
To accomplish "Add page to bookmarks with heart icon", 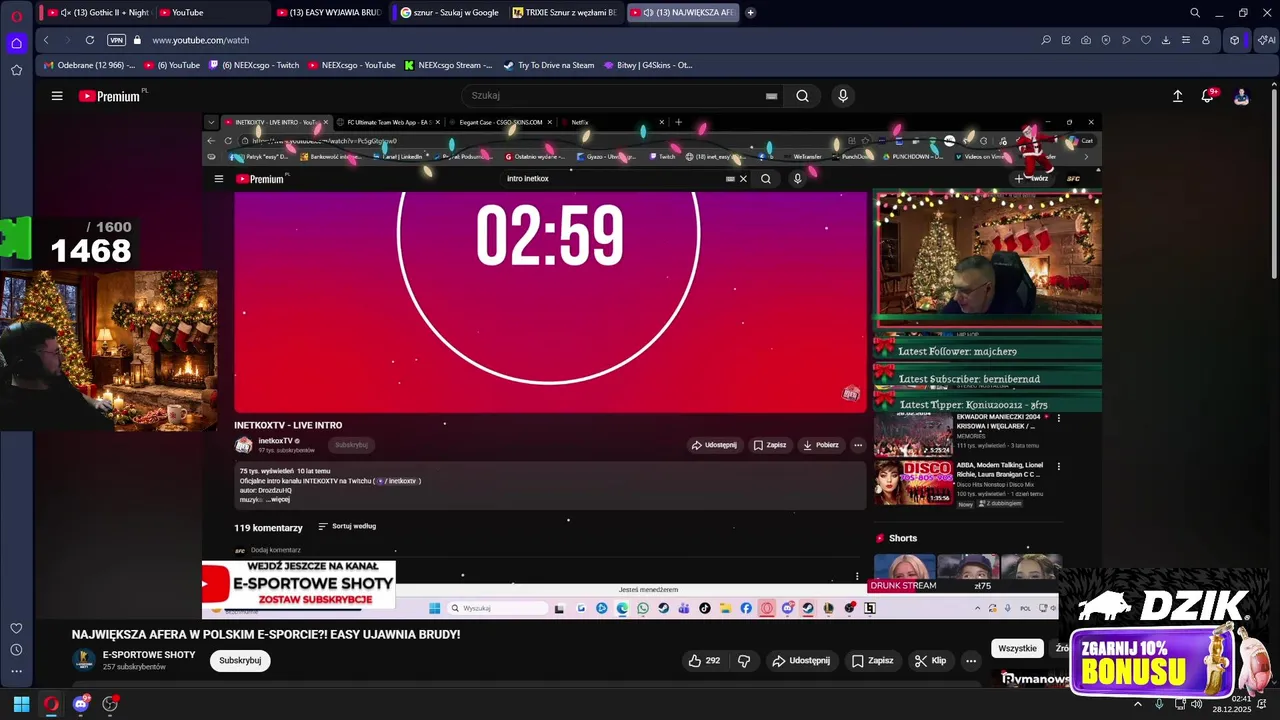I will point(1146,40).
